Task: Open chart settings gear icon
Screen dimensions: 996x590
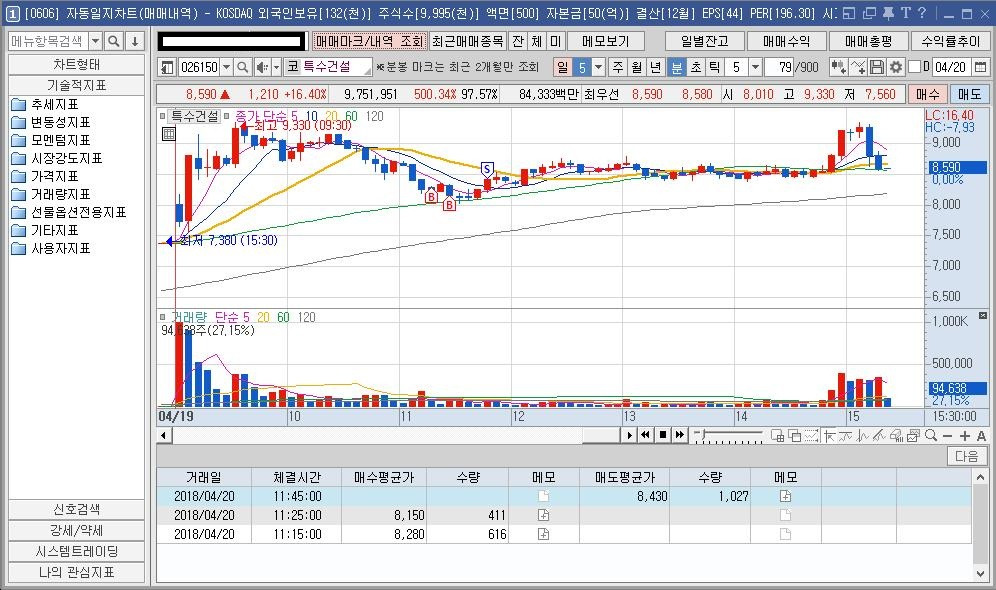Action: click(896, 67)
